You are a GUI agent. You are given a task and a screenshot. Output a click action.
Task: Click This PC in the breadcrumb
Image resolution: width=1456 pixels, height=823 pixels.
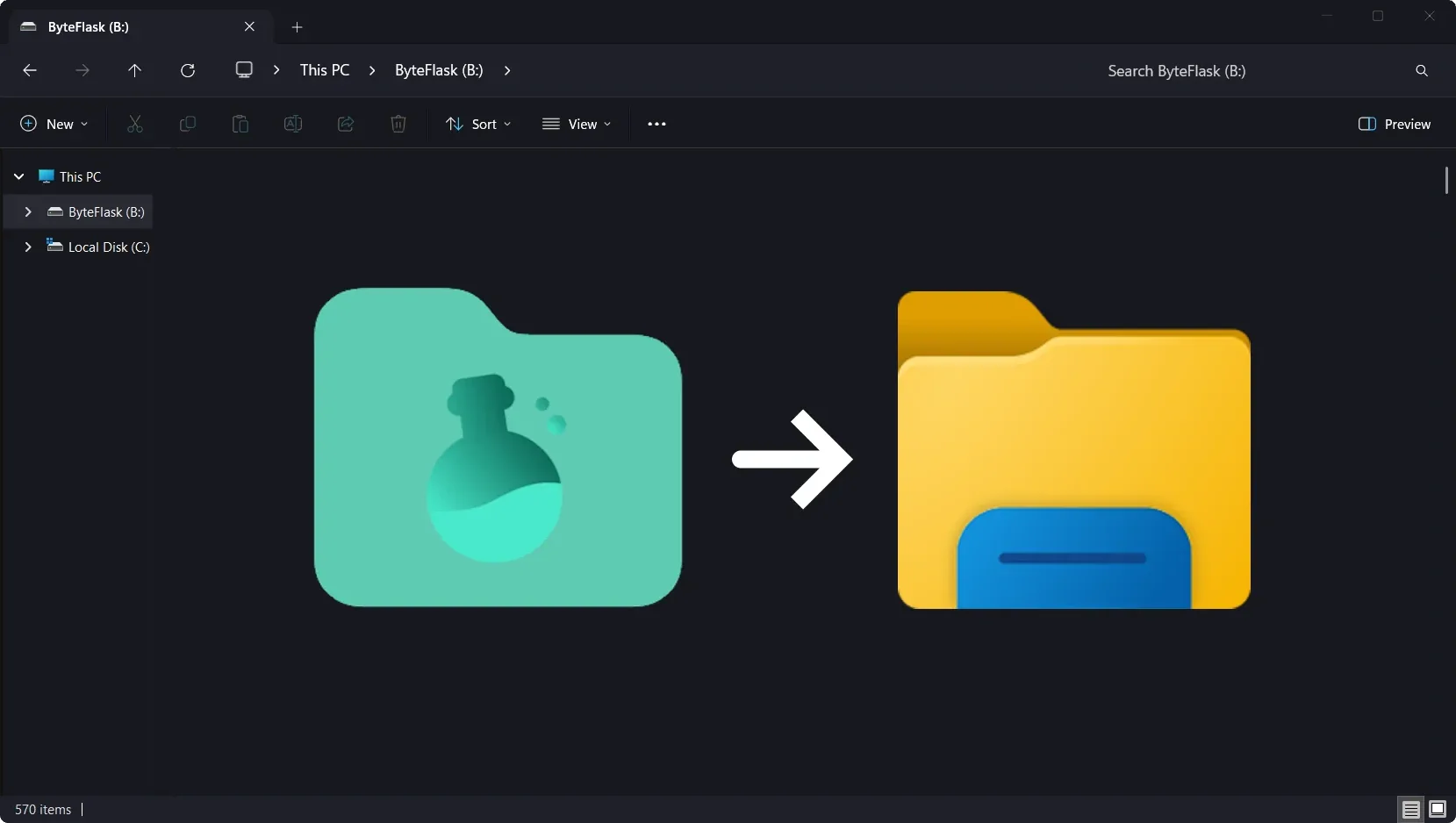(x=325, y=70)
